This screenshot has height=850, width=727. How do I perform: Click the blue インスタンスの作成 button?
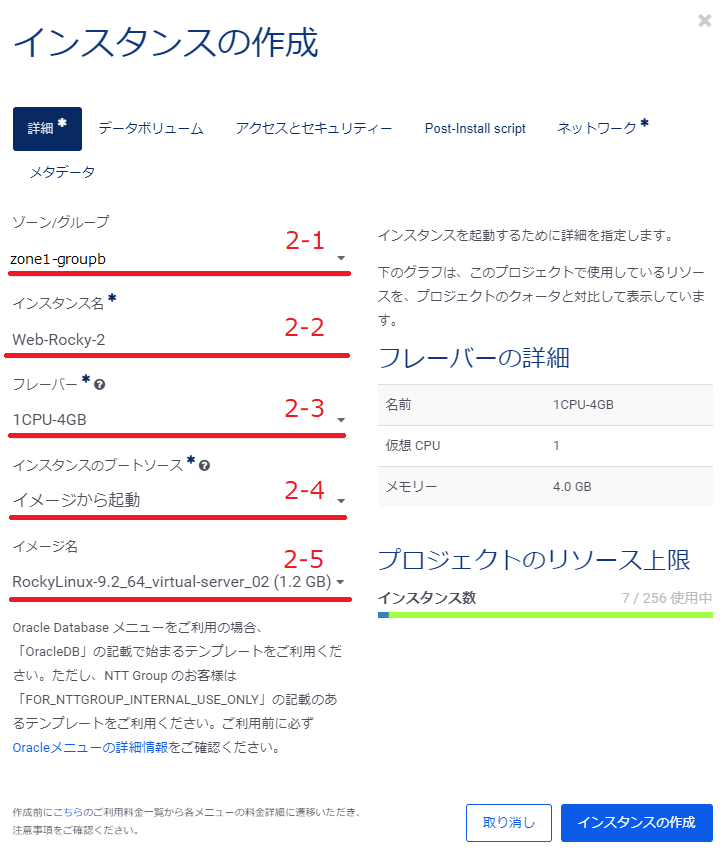[636, 822]
